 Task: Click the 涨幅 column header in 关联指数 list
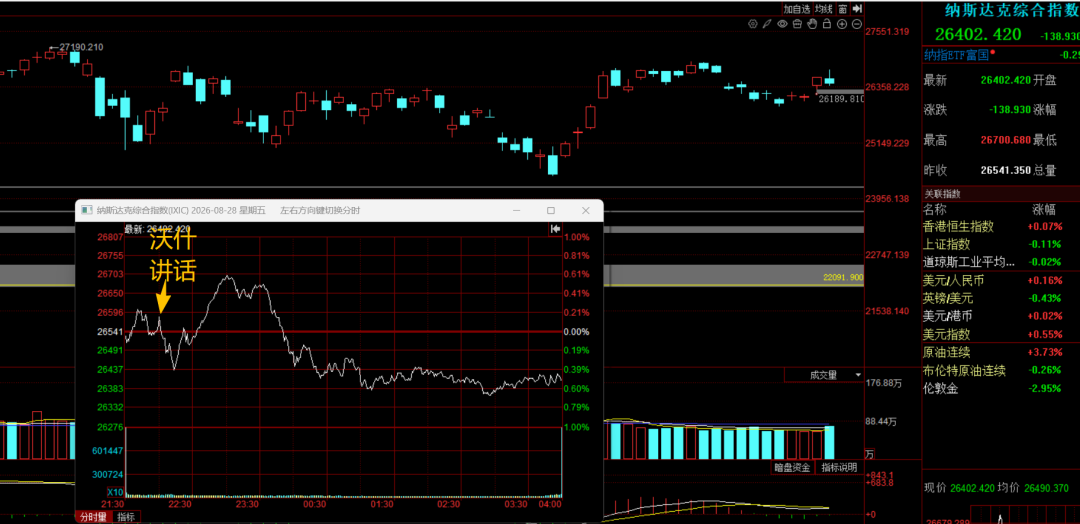coord(1043,209)
